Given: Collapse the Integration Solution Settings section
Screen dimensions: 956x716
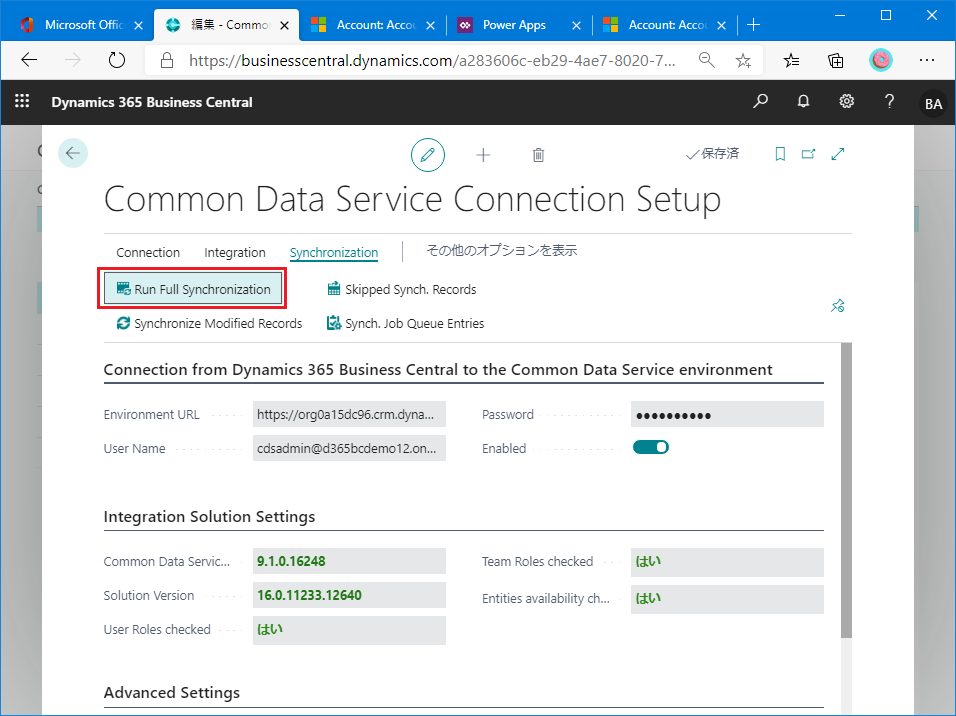Looking at the screenshot, I should 209,517.
